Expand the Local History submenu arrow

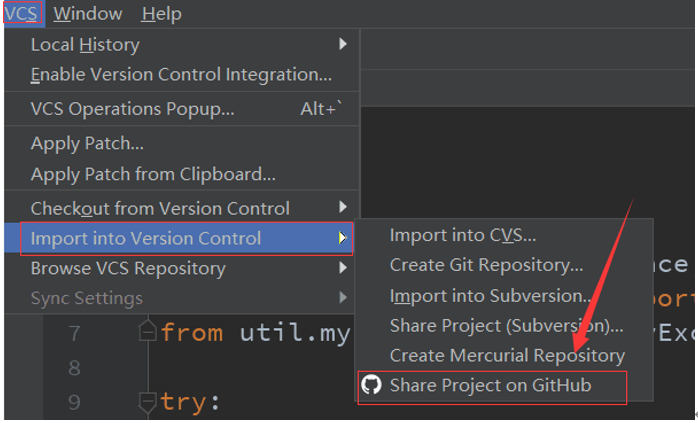pyautogui.click(x=343, y=44)
